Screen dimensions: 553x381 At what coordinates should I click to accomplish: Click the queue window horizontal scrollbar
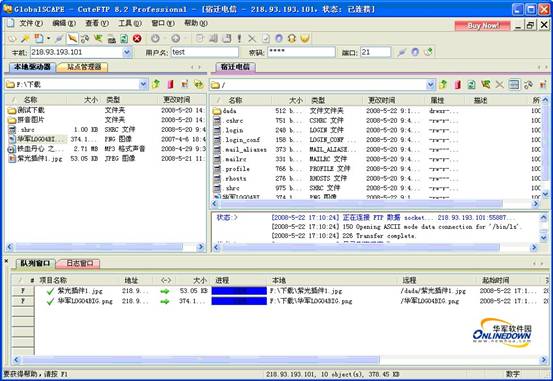coord(201,360)
